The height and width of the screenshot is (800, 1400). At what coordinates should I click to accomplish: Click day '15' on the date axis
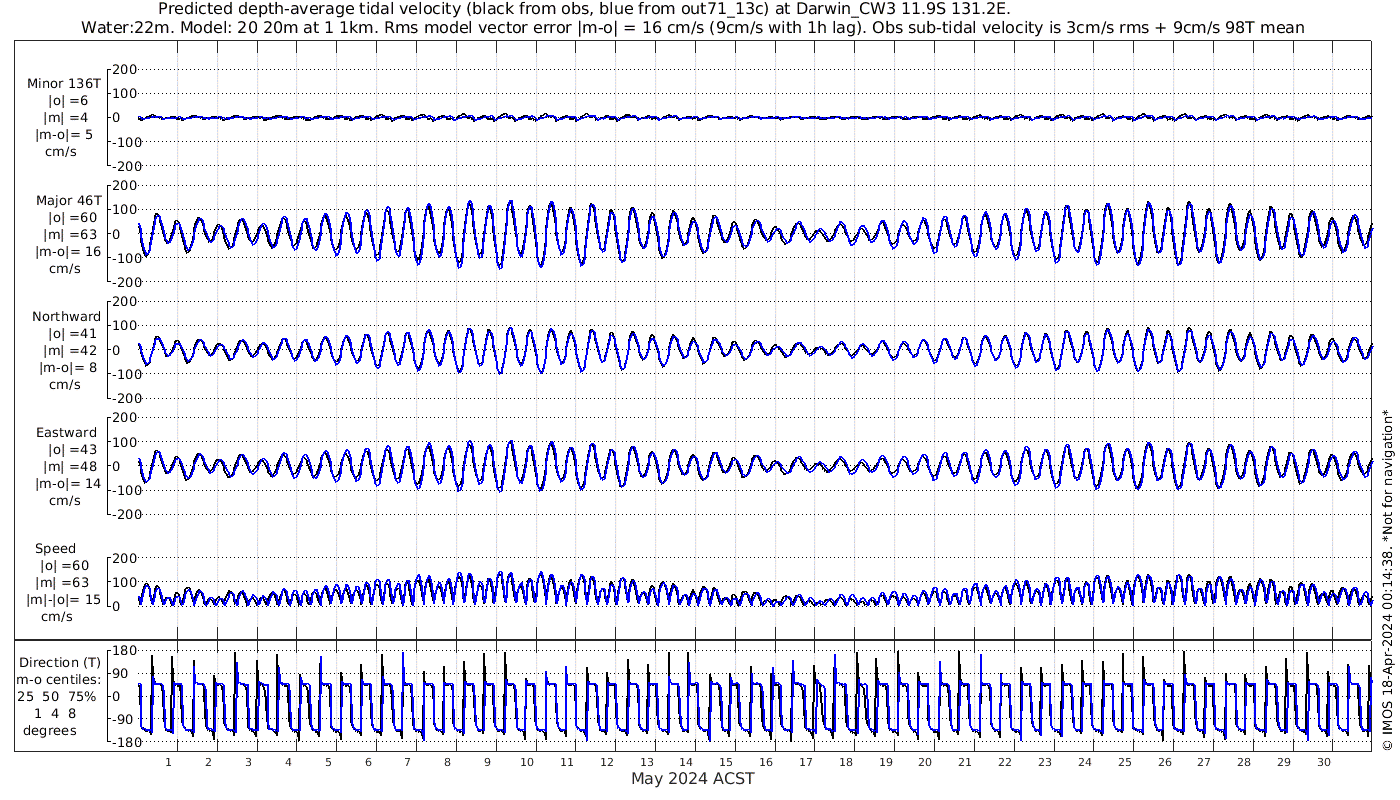pyautogui.click(x=726, y=762)
